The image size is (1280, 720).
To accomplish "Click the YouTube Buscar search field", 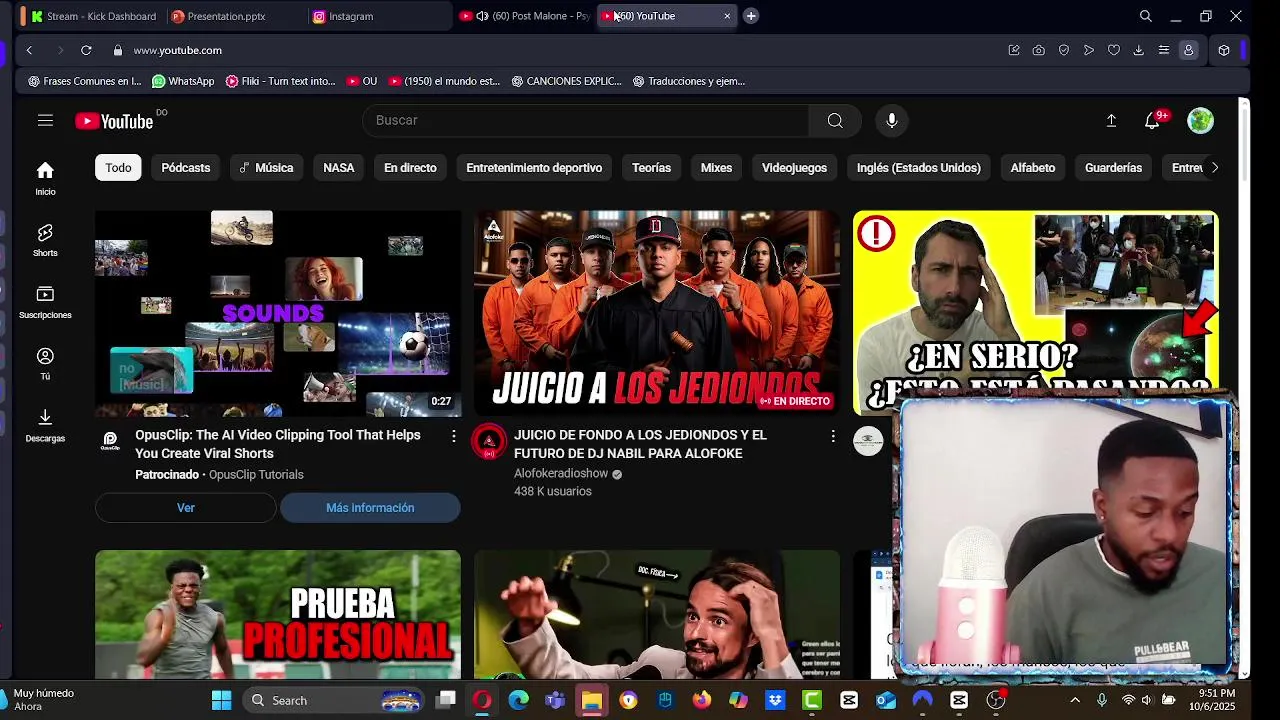I will [x=585, y=120].
